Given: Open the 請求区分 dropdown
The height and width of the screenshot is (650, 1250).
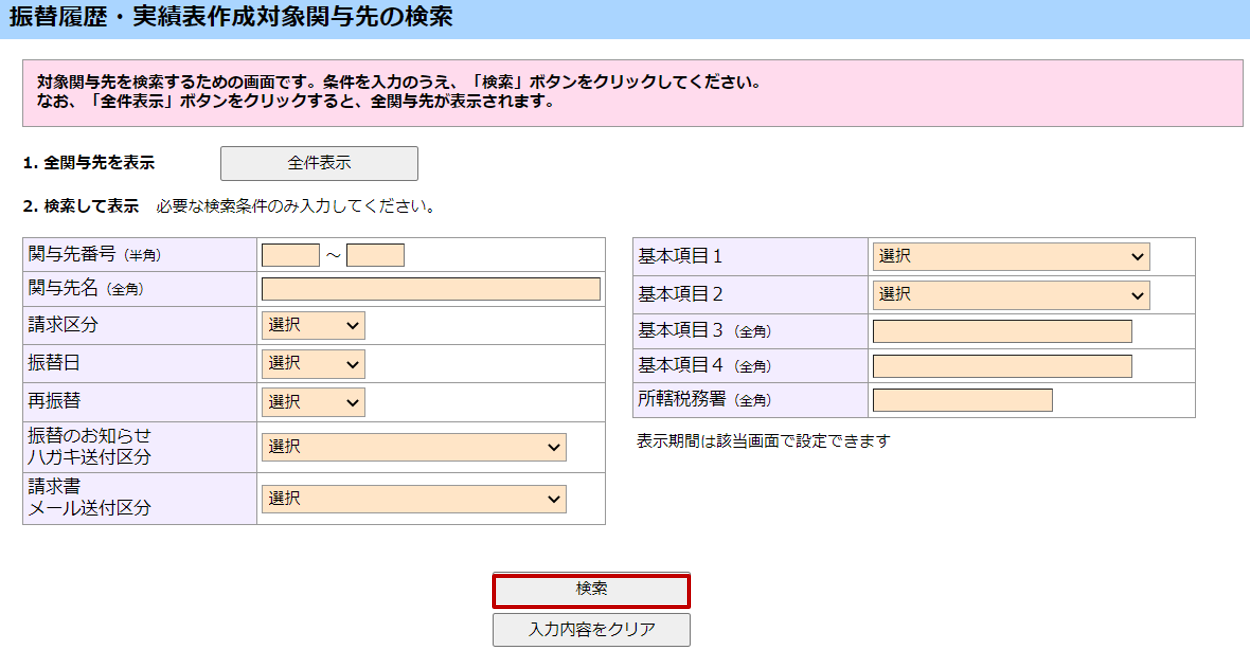Looking at the screenshot, I should pos(313,325).
